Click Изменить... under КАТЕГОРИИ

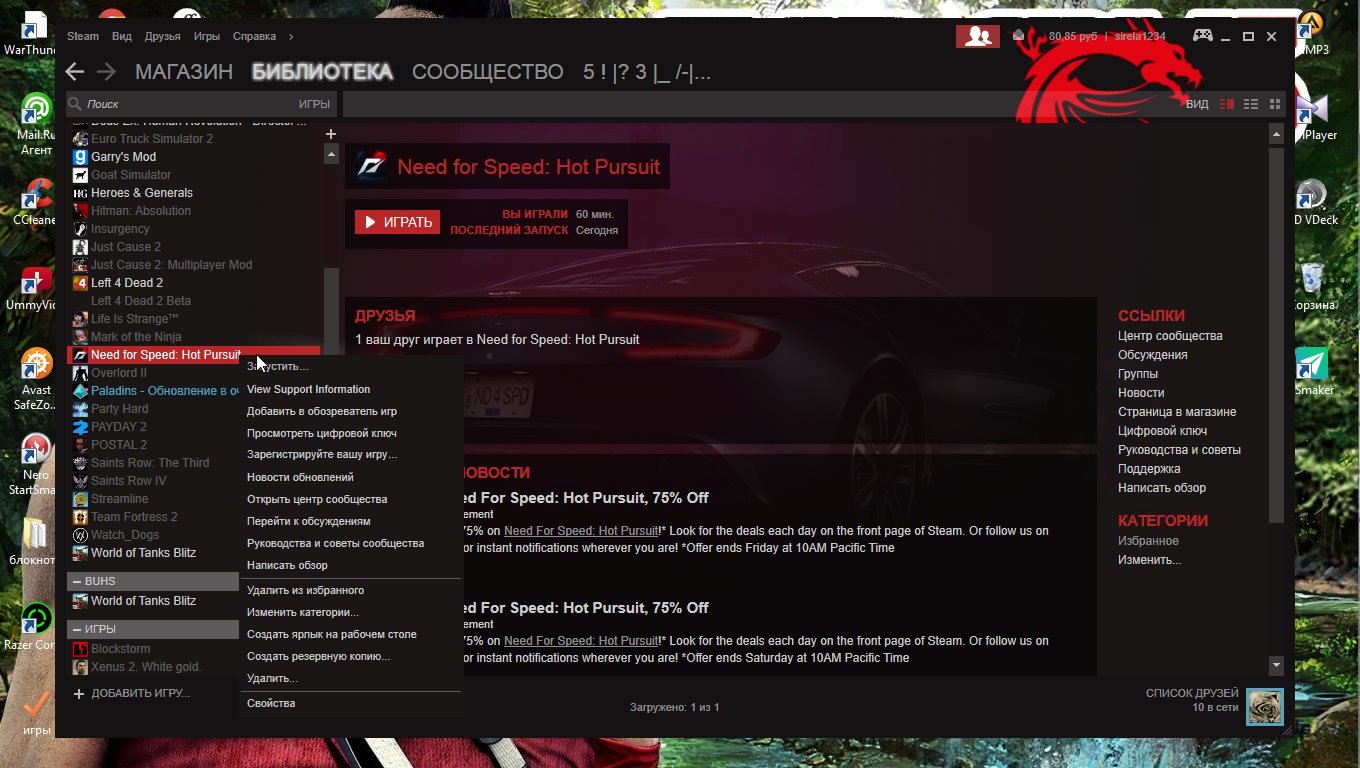click(1150, 560)
